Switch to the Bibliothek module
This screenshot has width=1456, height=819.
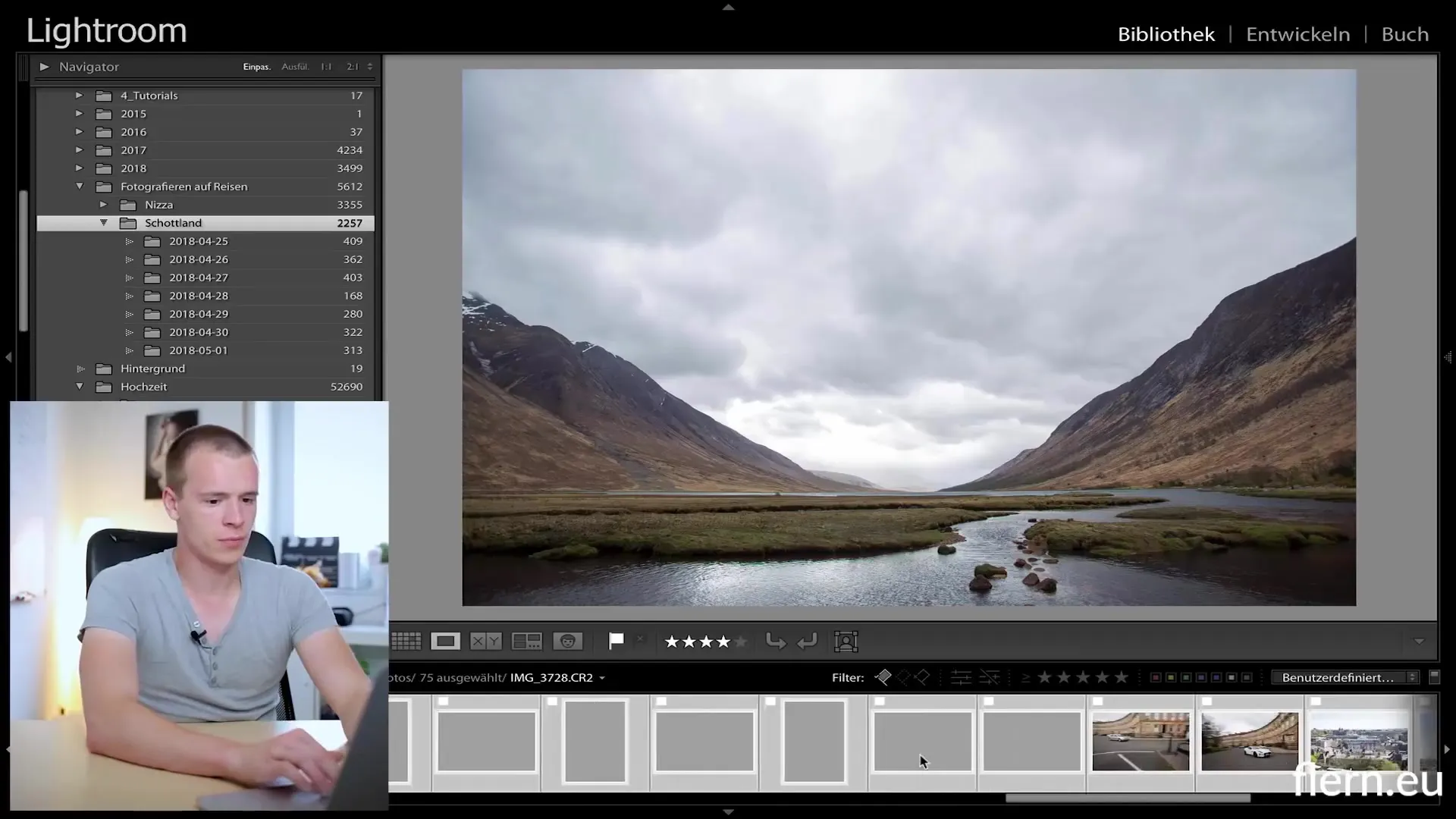pyautogui.click(x=1166, y=34)
